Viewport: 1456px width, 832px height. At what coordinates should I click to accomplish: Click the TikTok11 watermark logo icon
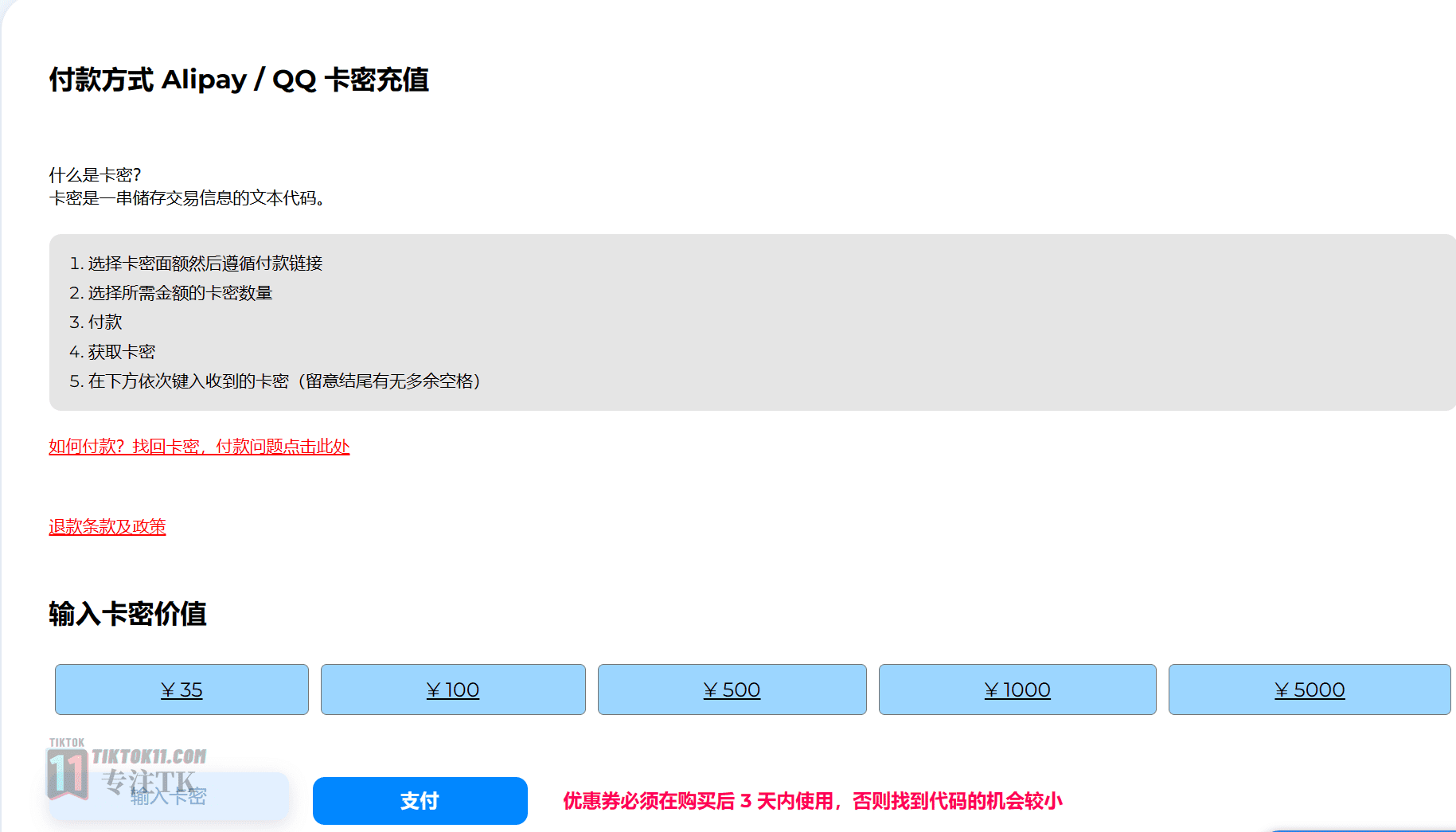coord(68,774)
